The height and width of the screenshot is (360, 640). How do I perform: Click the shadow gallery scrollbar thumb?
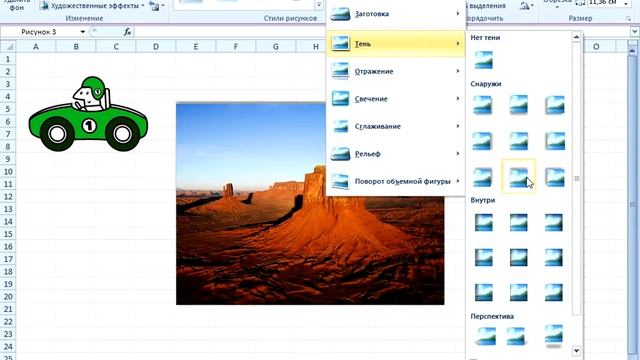576,178
